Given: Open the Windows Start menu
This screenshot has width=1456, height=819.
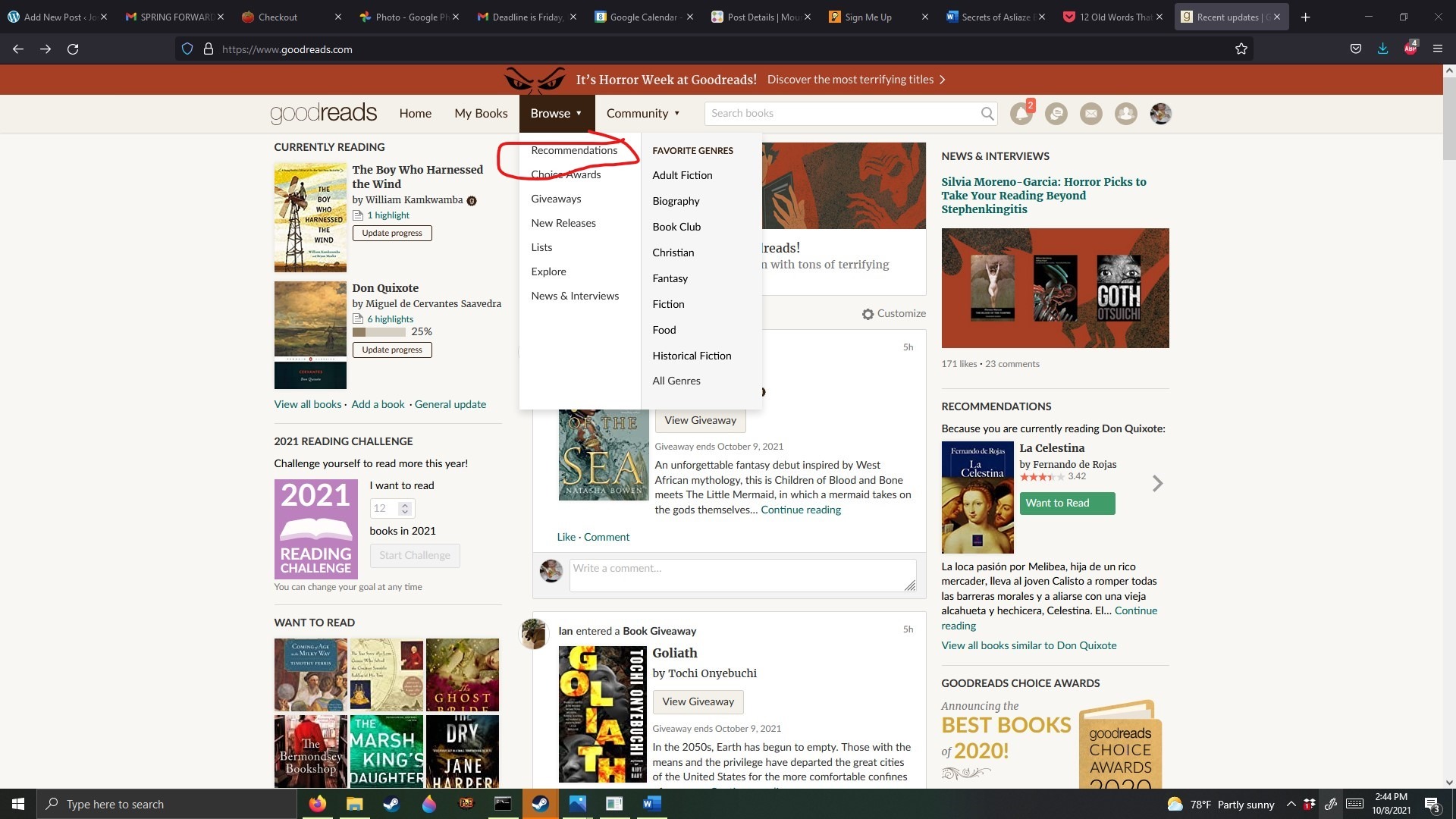Looking at the screenshot, I should coord(18,804).
